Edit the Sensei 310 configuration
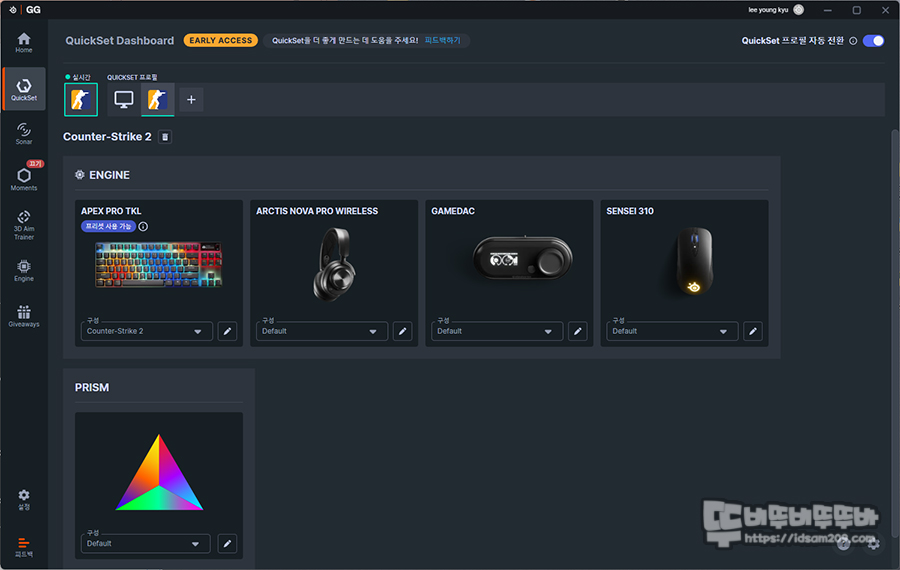 point(752,331)
